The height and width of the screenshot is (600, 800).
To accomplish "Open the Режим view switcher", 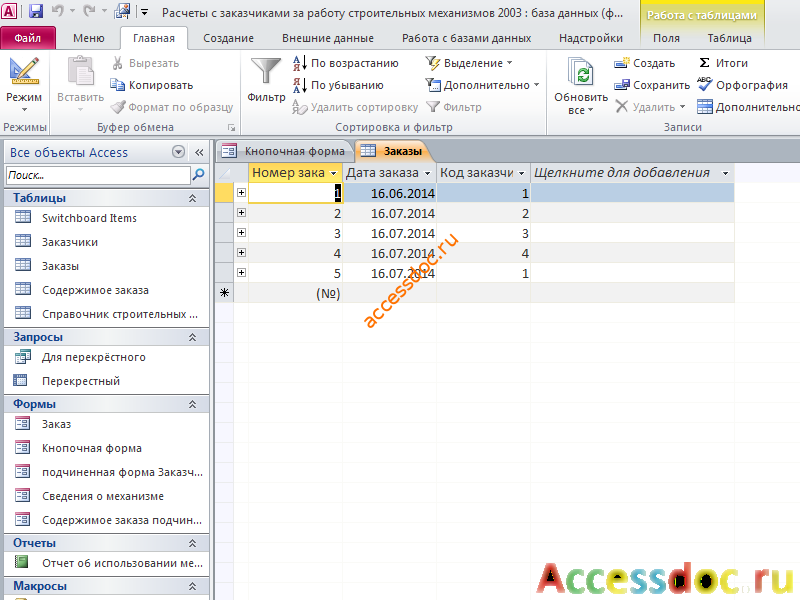I will [24, 85].
